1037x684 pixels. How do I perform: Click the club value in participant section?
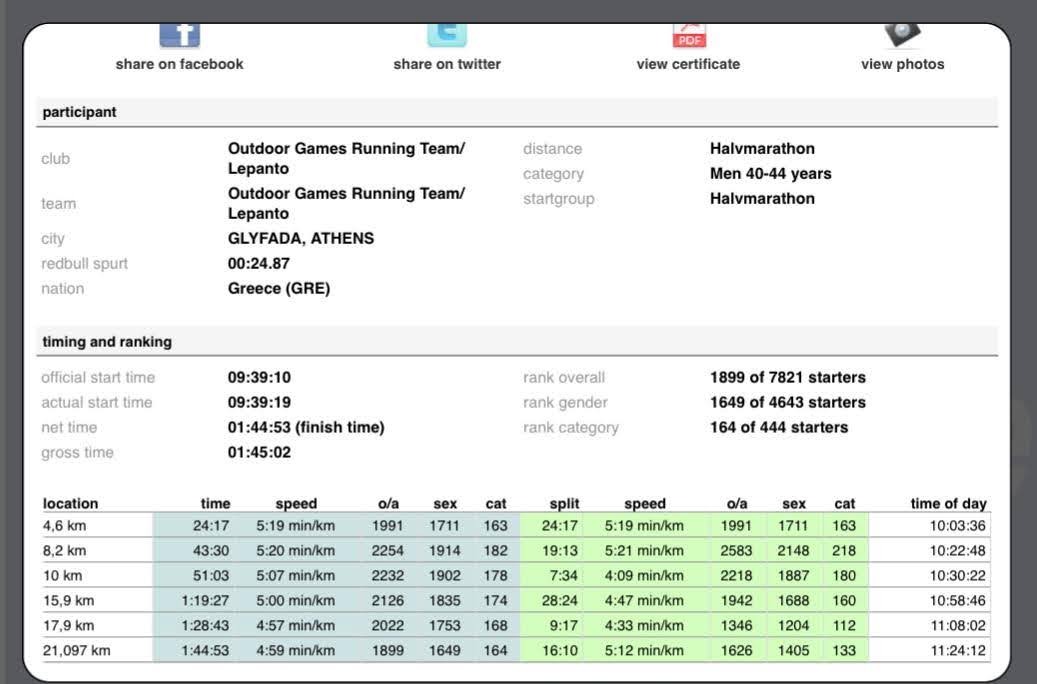tap(347, 158)
